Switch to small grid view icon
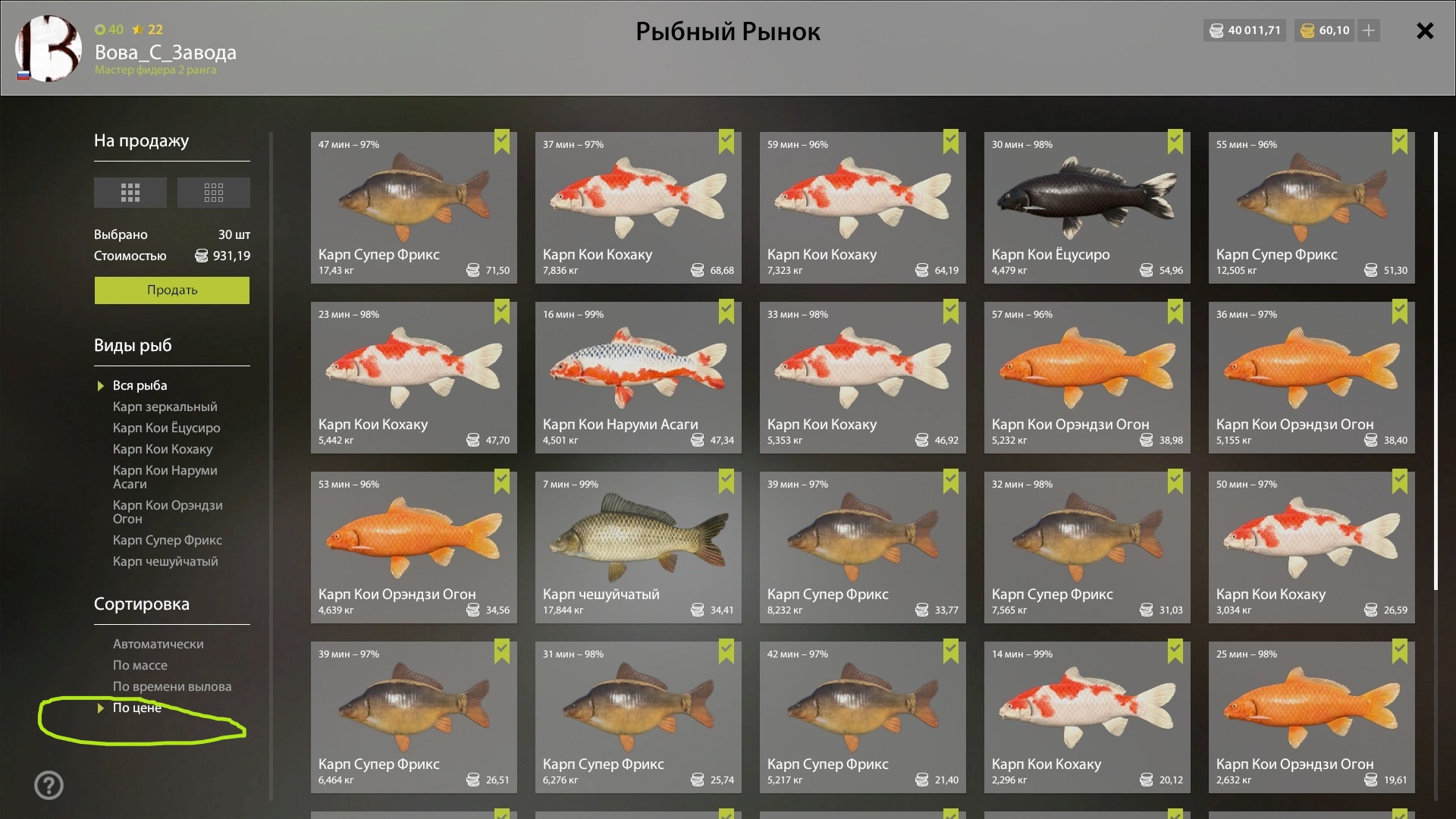This screenshot has width=1456, height=819. point(213,193)
